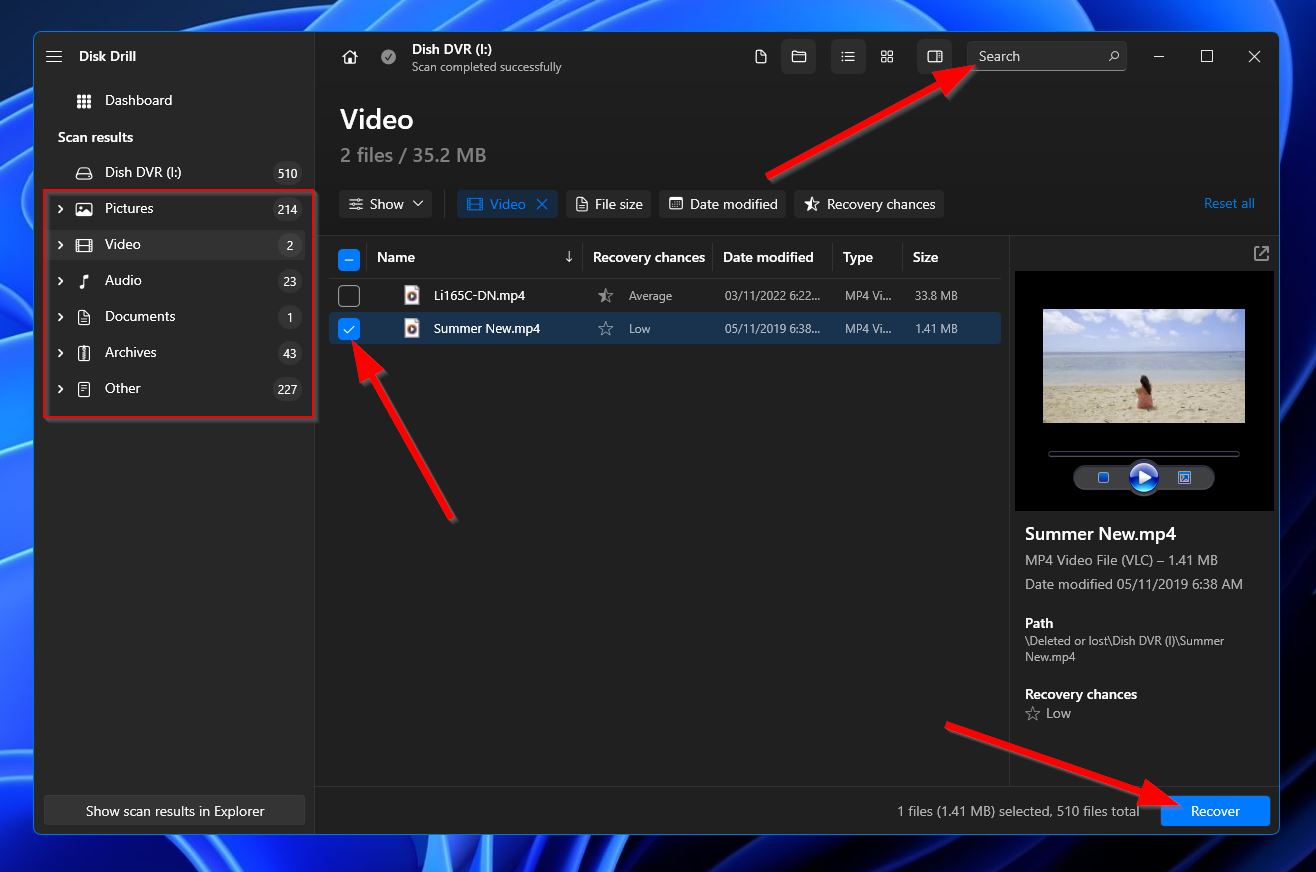1316x872 pixels.
Task: Expand the Documents tree chevron
Action: (x=61, y=316)
